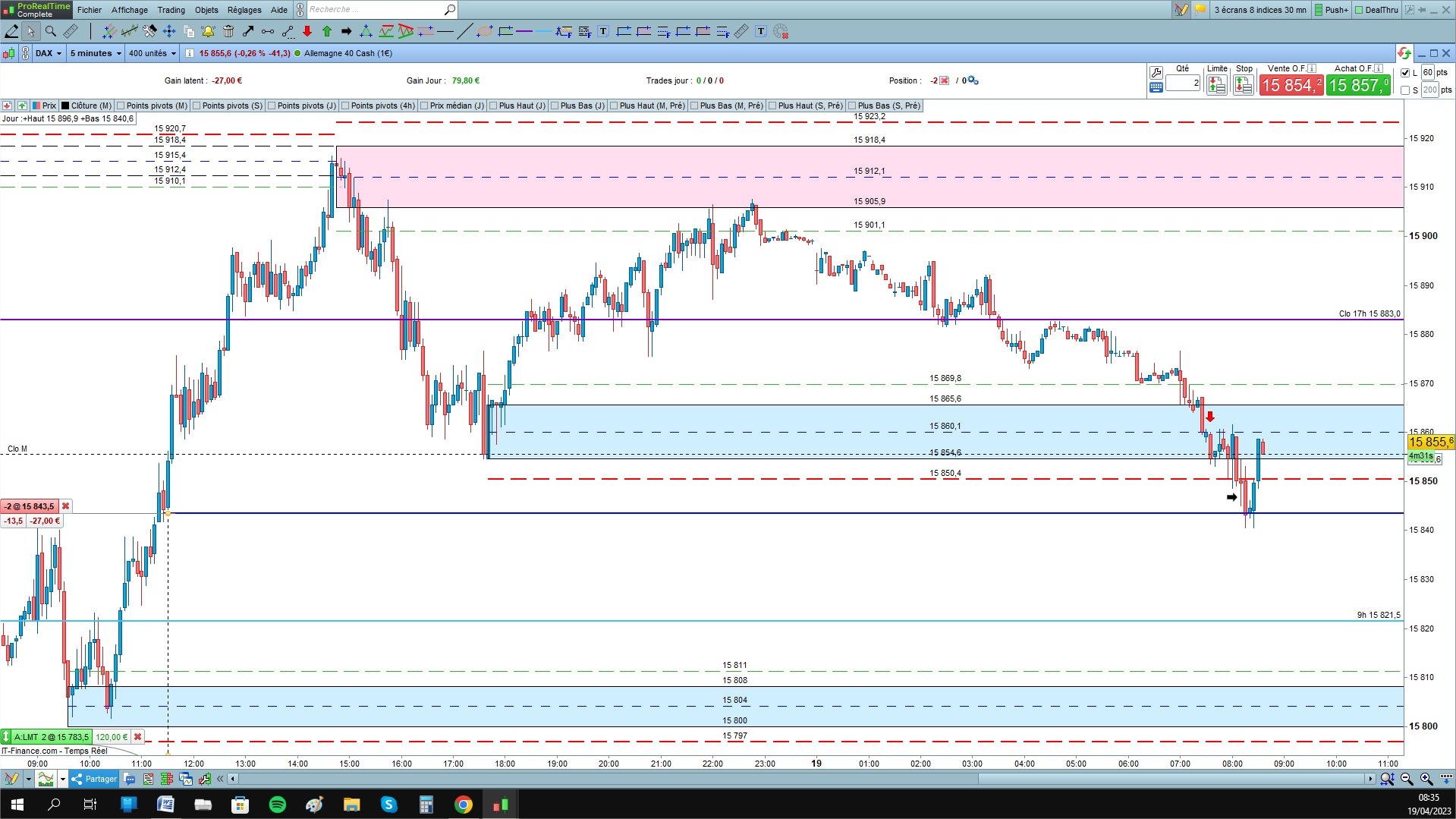Zoom in on the time axis

[x=1426, y=779]
